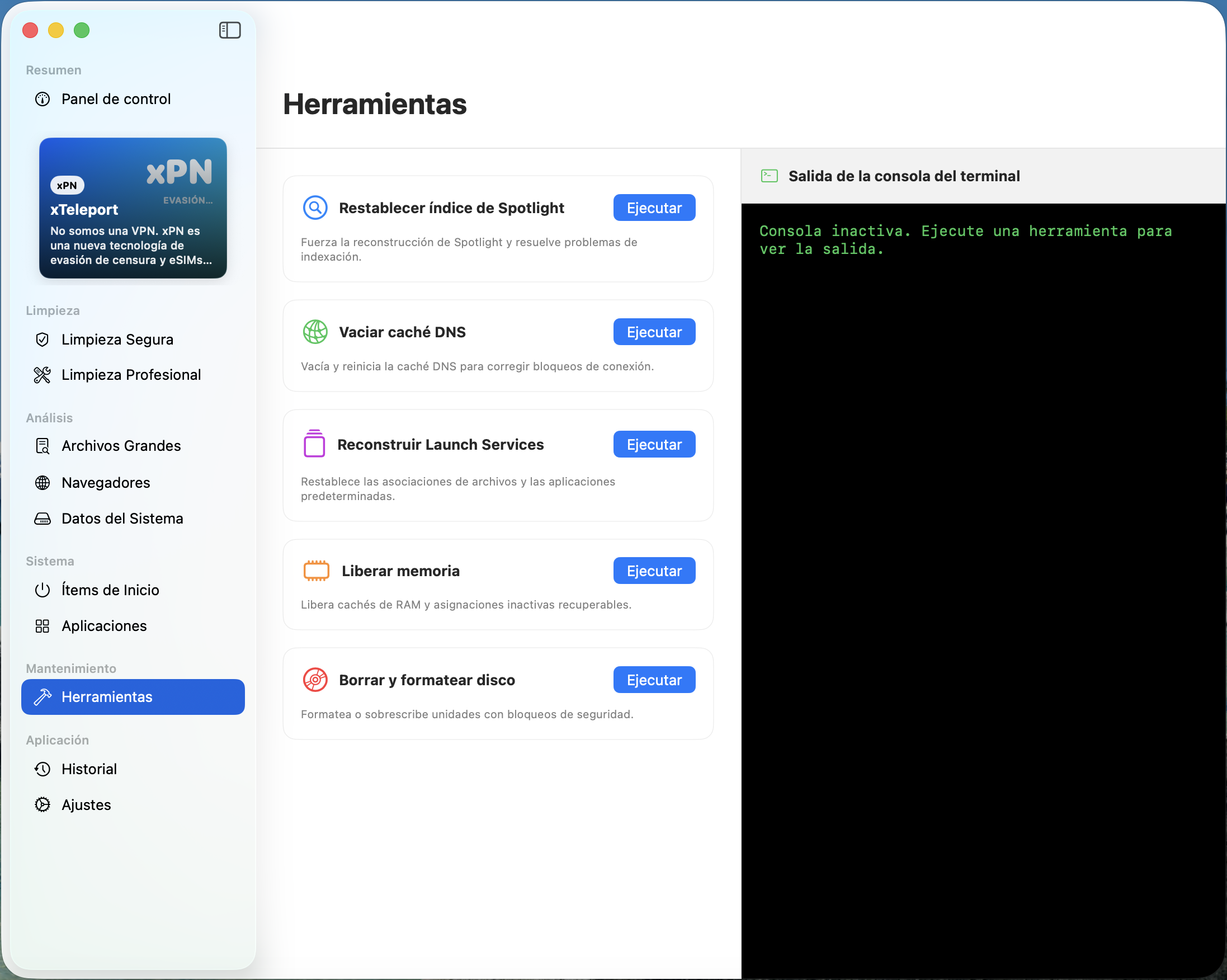Execute Vaciar caché DNS
Screen dimensions: 1227x980
click(x=654, y=332)
